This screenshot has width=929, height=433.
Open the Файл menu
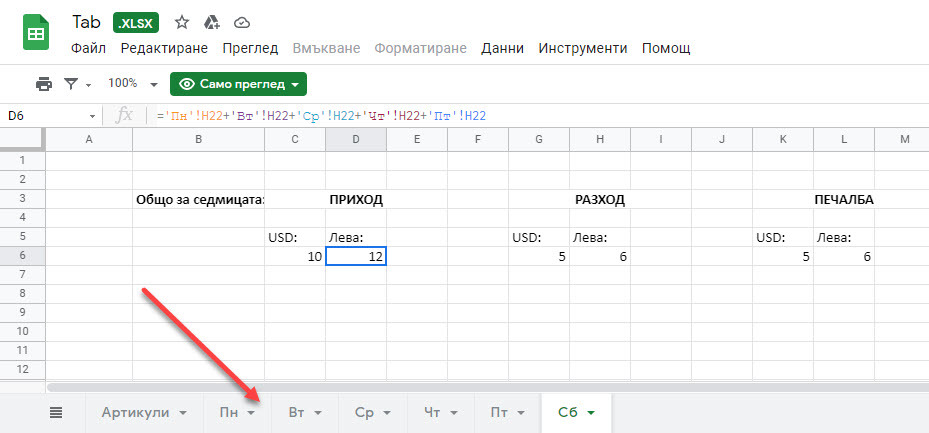click(90, 48)
